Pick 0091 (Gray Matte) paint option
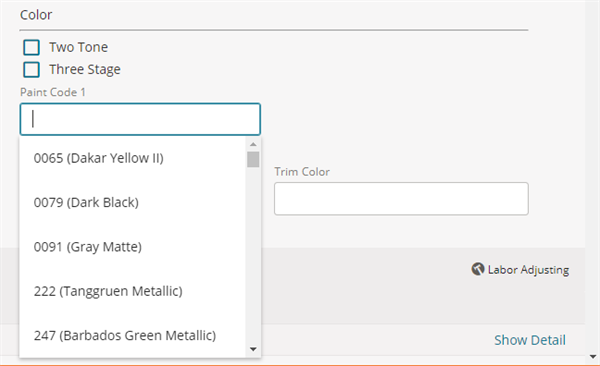Image resolution: width=600 pixels, height=366 pixels. click(x=132, y=247)
